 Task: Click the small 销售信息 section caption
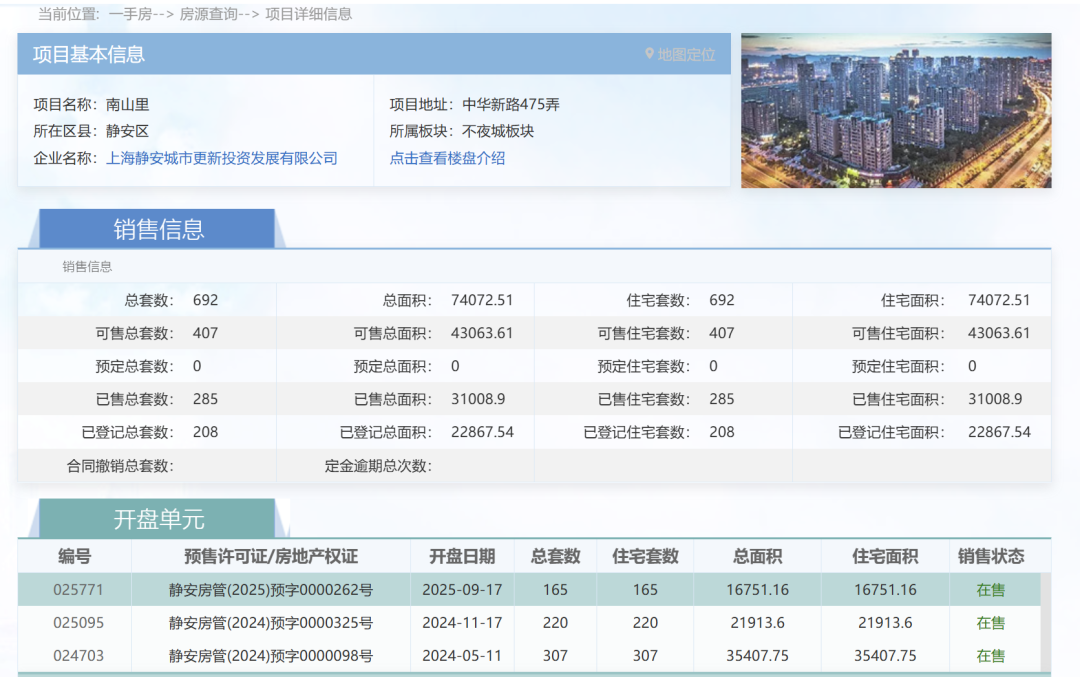point(87,267)
